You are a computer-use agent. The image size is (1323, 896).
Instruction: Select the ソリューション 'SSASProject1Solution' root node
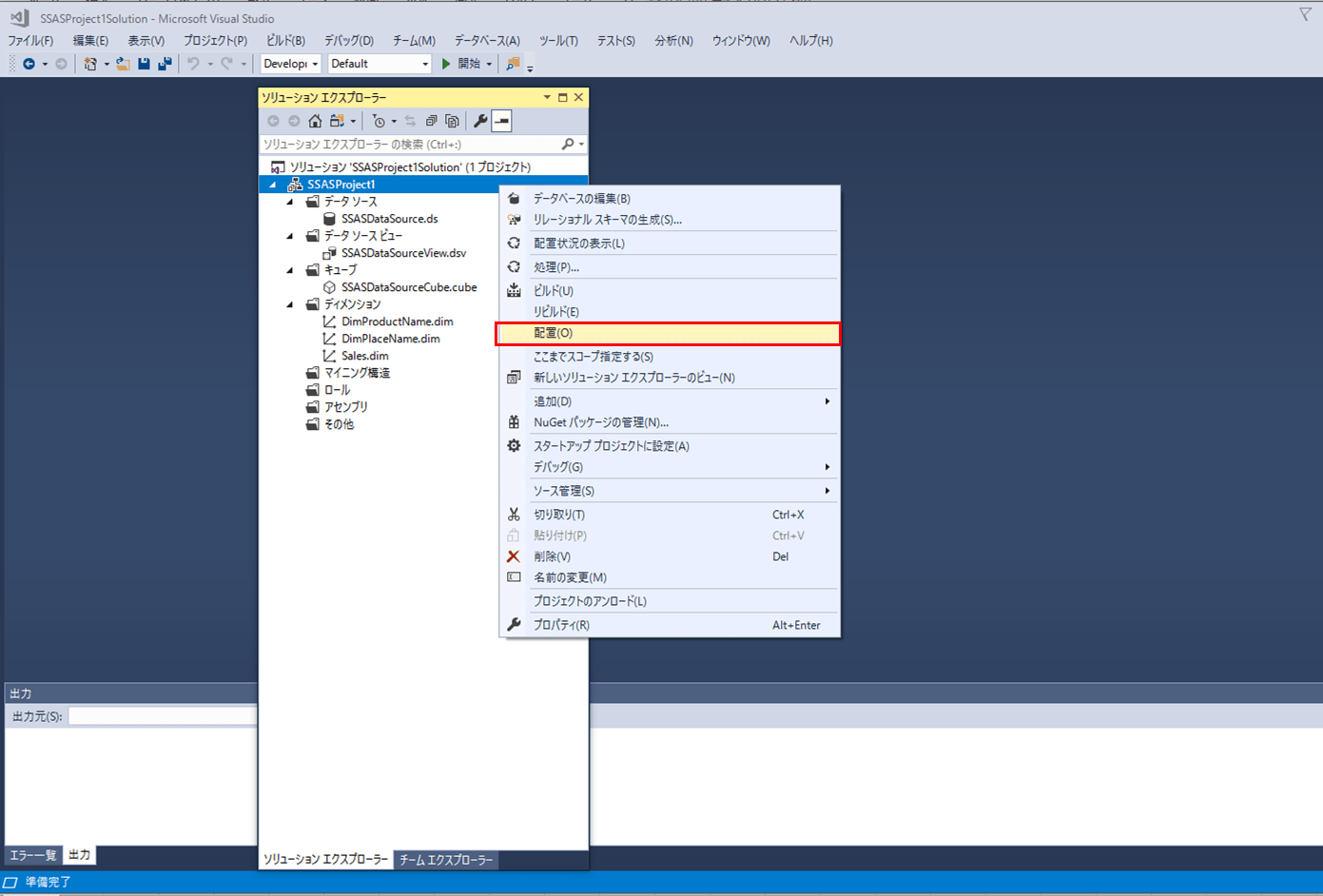(x=411, y=167)
